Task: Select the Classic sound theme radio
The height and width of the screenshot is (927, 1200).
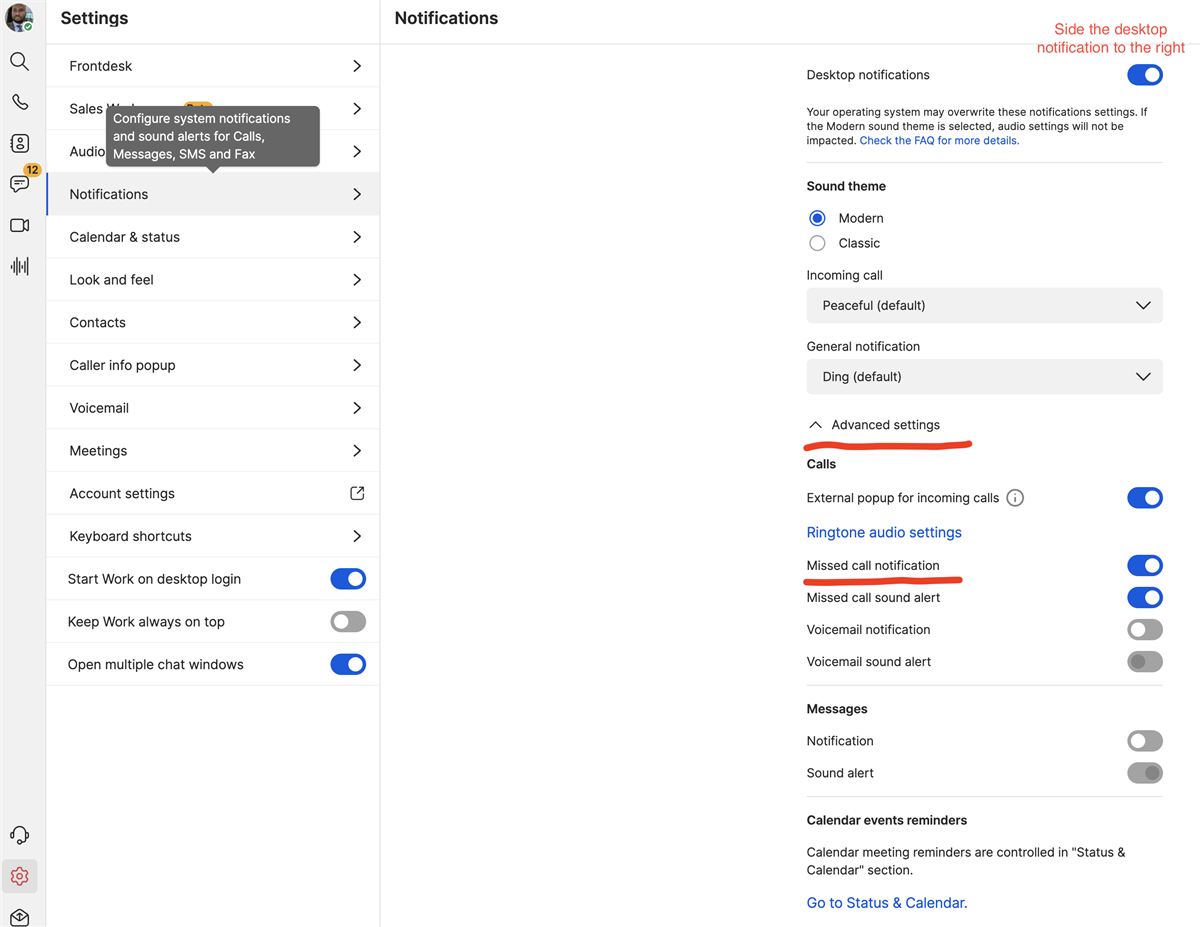Action: tap(817, 242)
